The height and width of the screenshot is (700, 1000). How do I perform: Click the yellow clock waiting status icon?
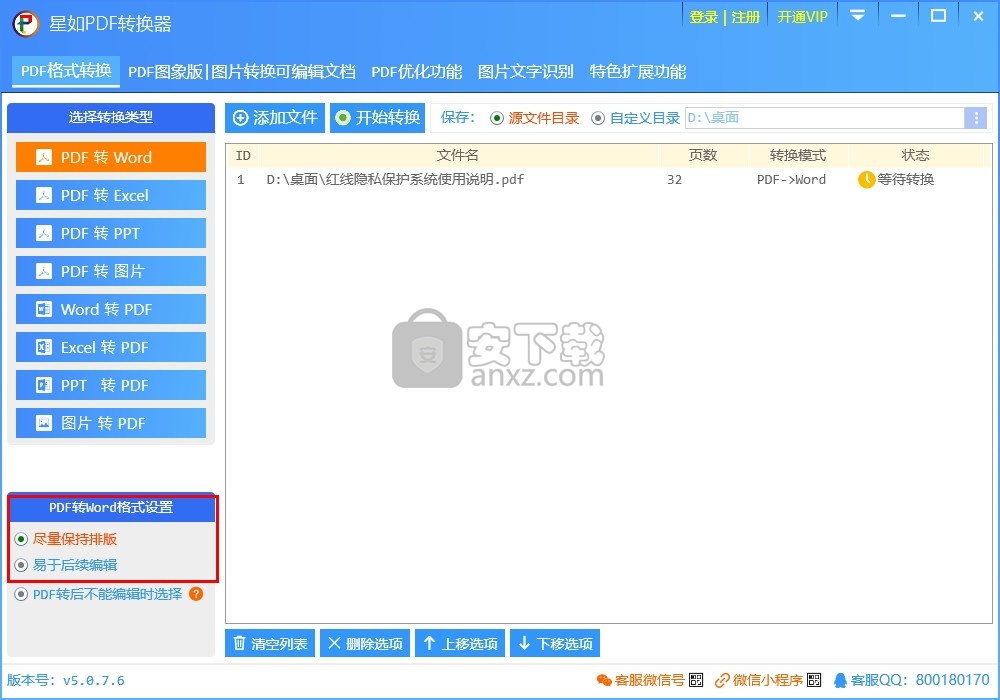[x=866, y=180]
